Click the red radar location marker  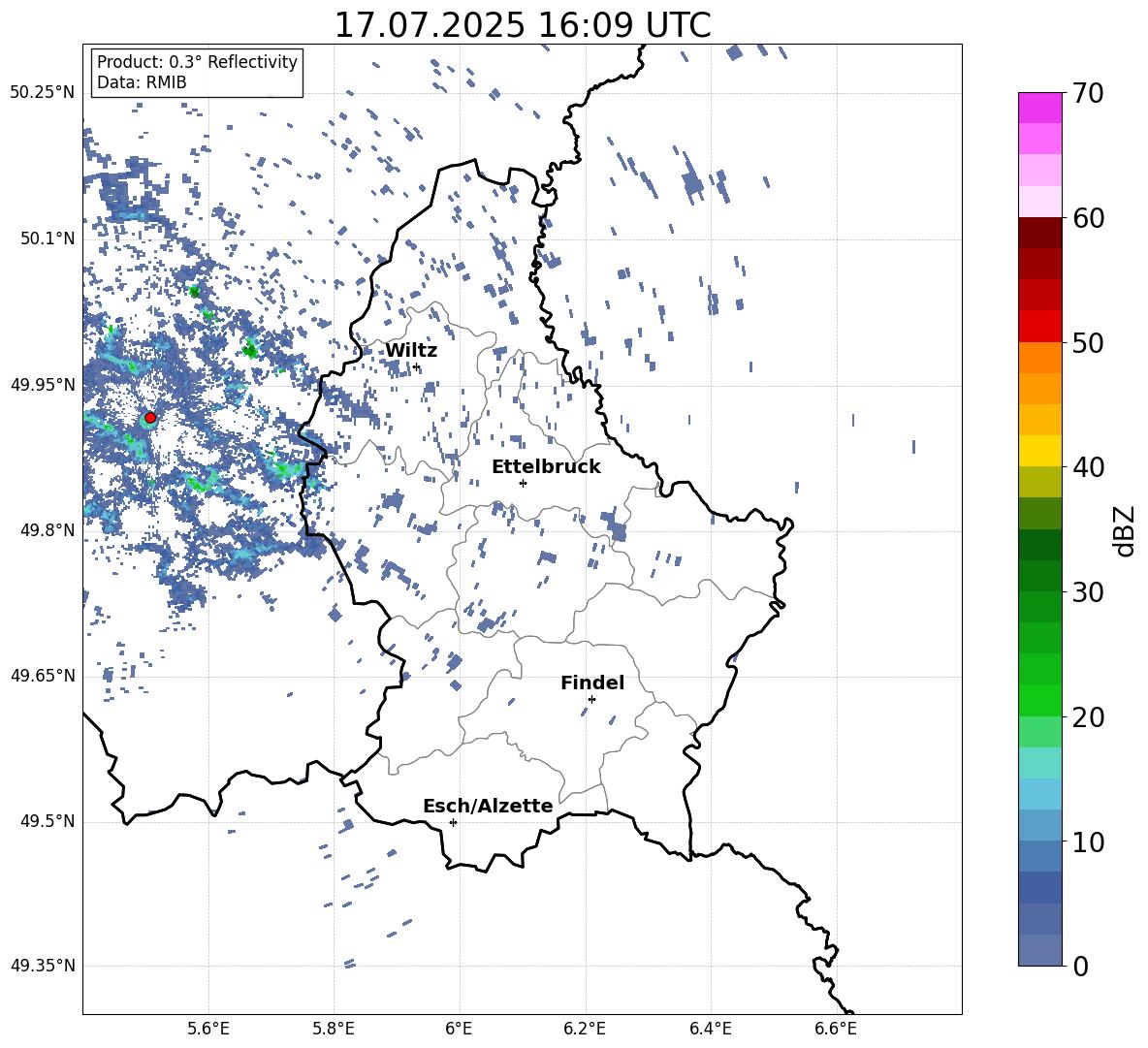[x=150, y=418]
